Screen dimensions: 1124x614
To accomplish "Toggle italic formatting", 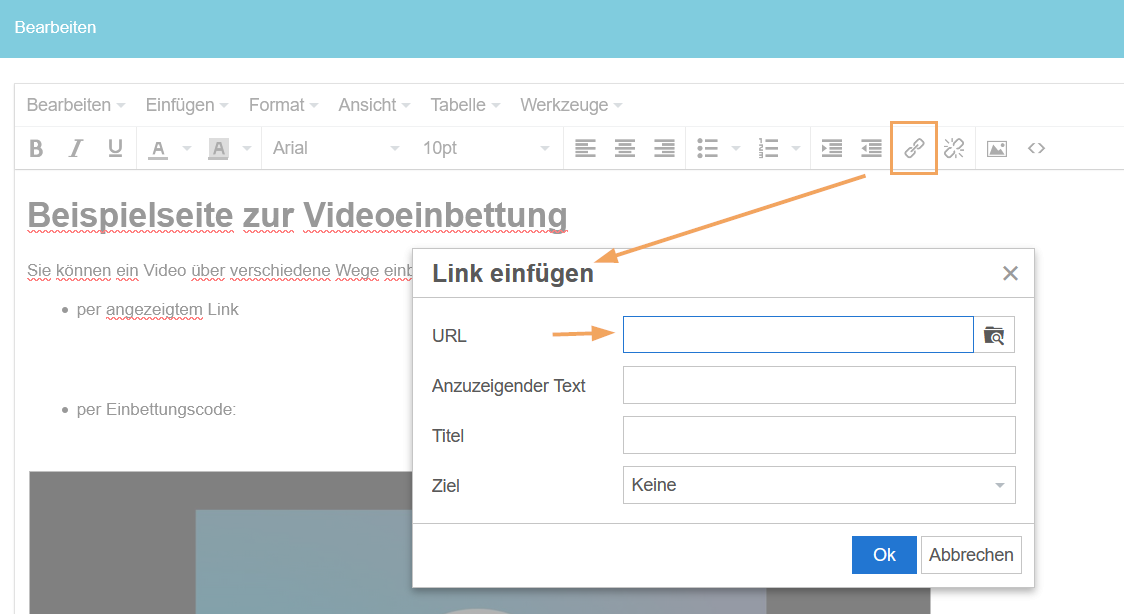I will pyautogui.click(x=75, y=148).
